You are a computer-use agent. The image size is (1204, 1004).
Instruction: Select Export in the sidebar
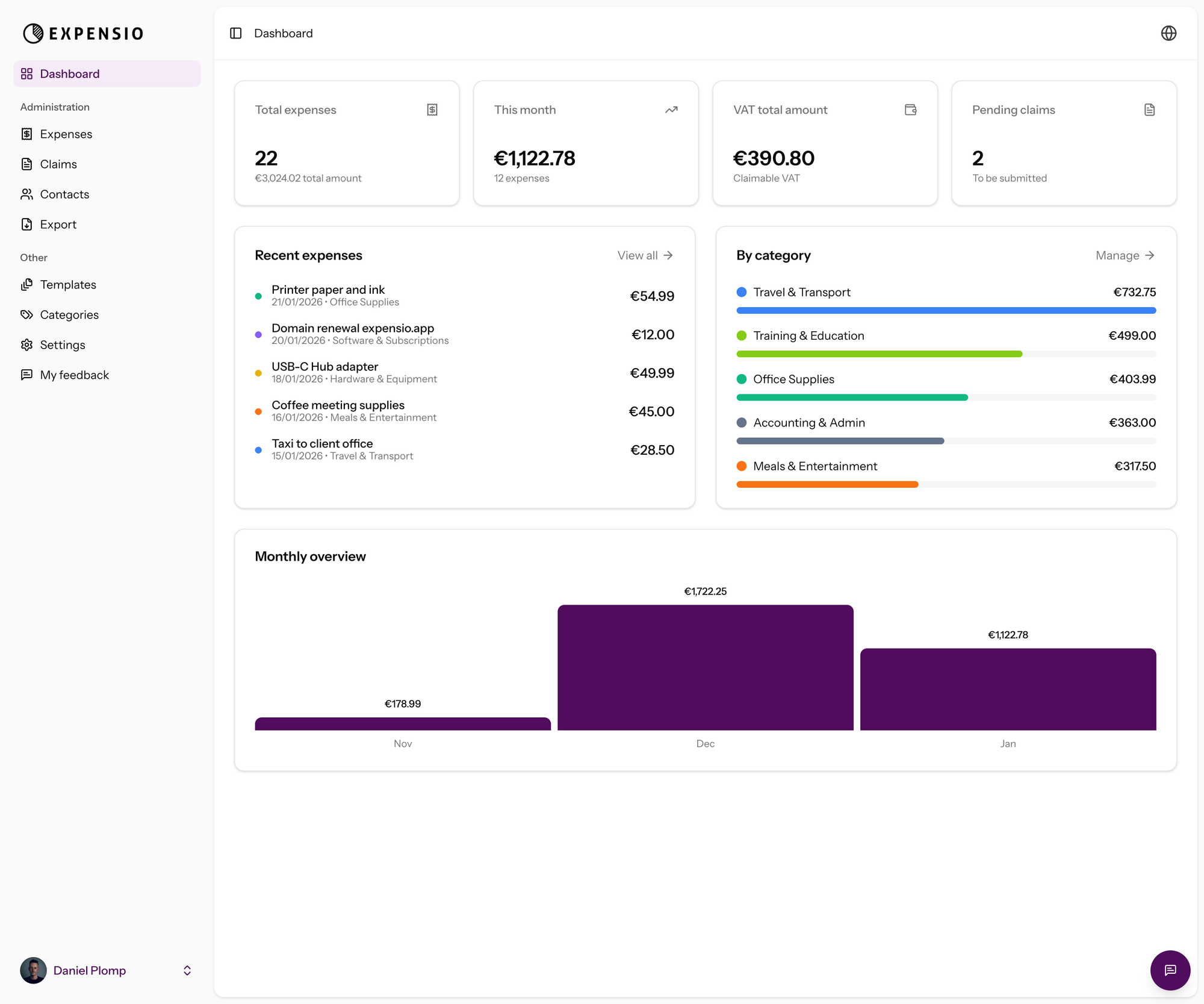pos(58,224)
